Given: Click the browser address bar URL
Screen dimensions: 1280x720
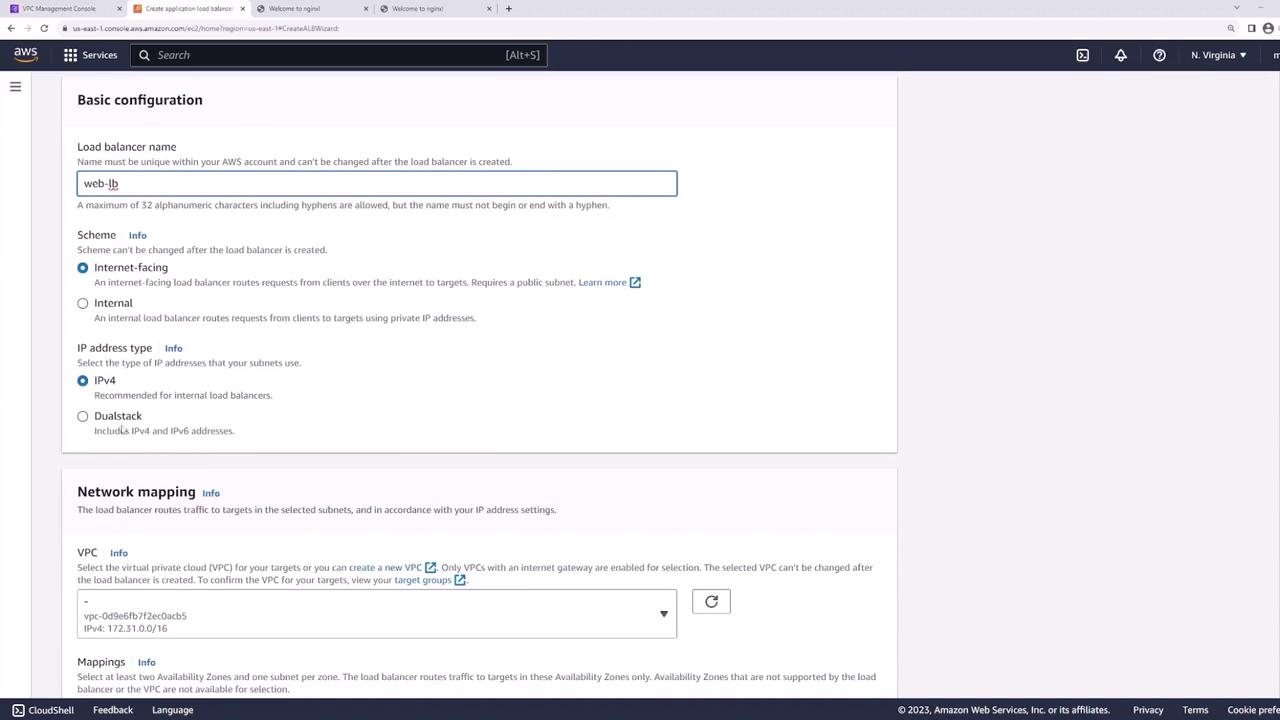Looking at the screenshot, I should [205, 28].
